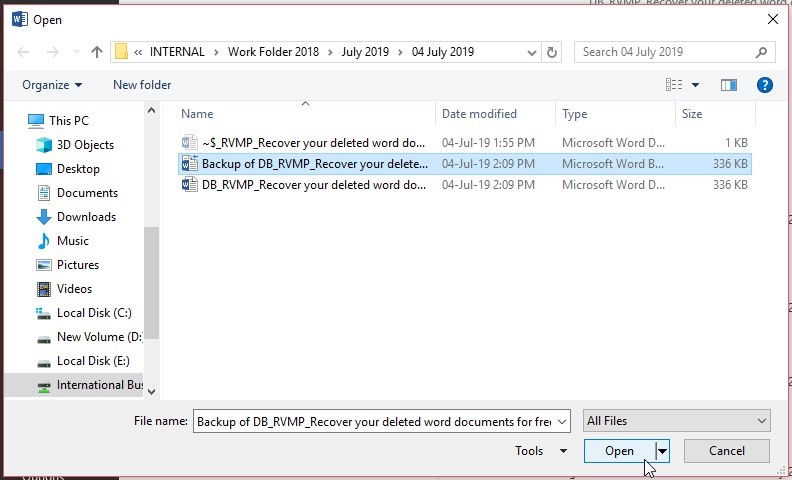The height and width of the screenshot is (480, 792).
Task: Open 3D Objects folder
Action: click(75, 145)
